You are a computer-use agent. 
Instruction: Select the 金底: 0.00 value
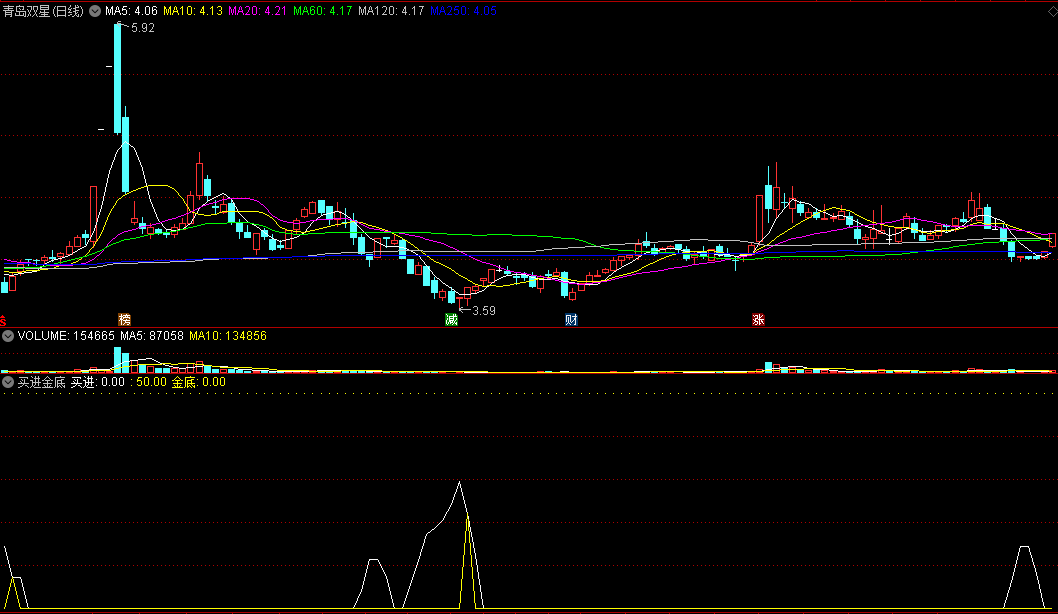(198, 382)
